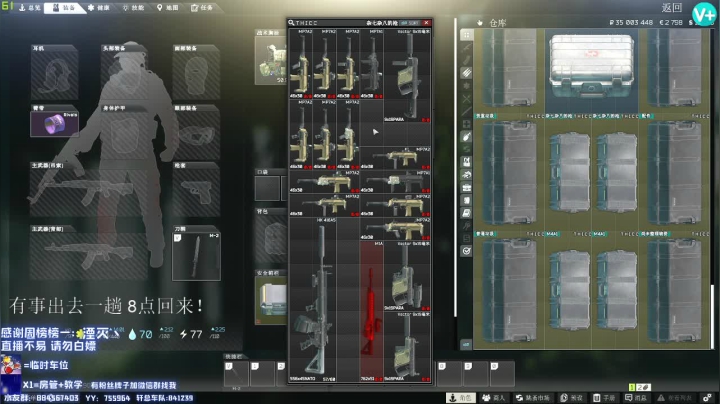The height and width of the screenshot is (404, 720).
Task: Select the first M4A1 tagged item case
Action: [x=568, y=290]
